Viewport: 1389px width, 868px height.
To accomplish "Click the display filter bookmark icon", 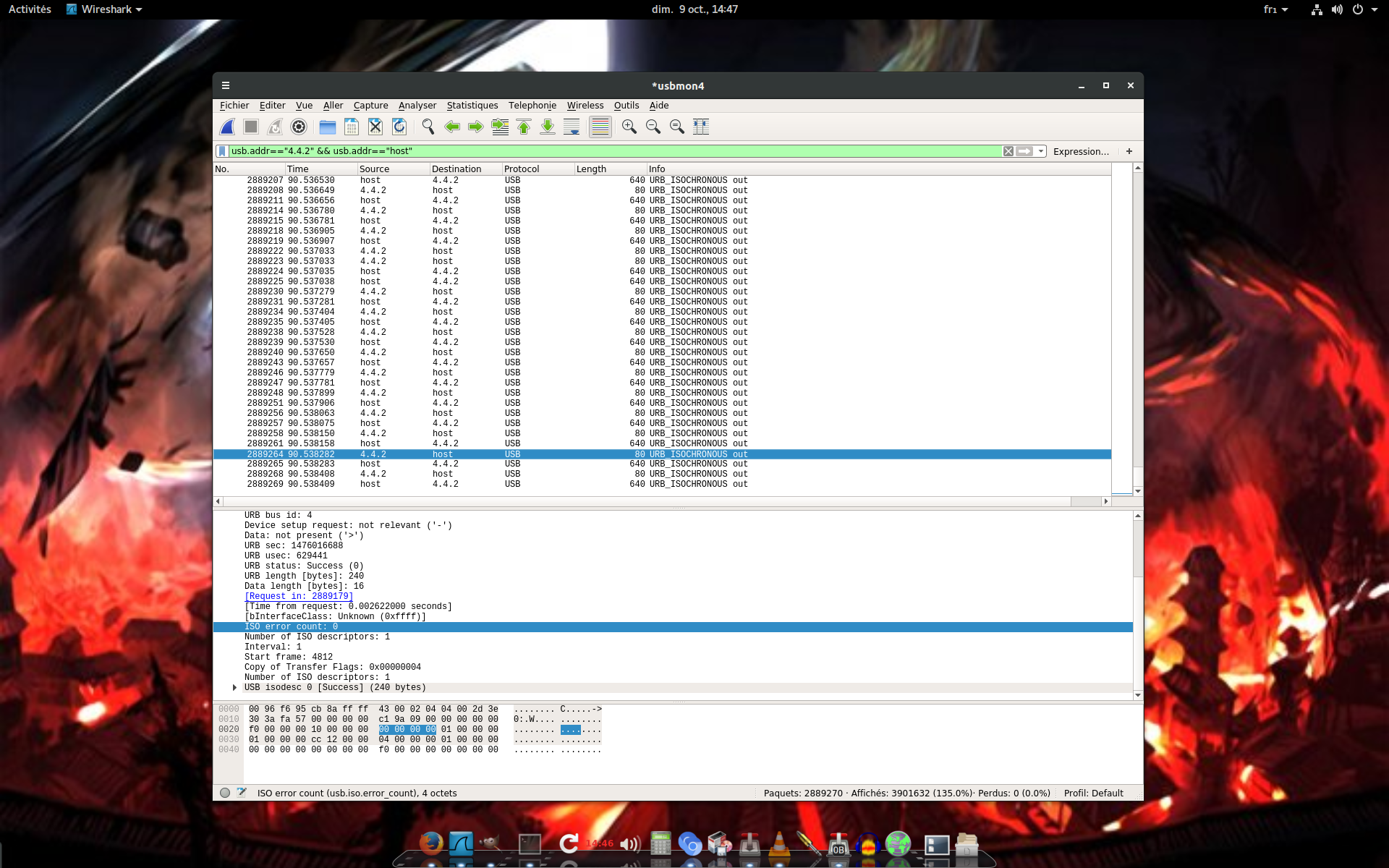I will [x=222, y=151].
